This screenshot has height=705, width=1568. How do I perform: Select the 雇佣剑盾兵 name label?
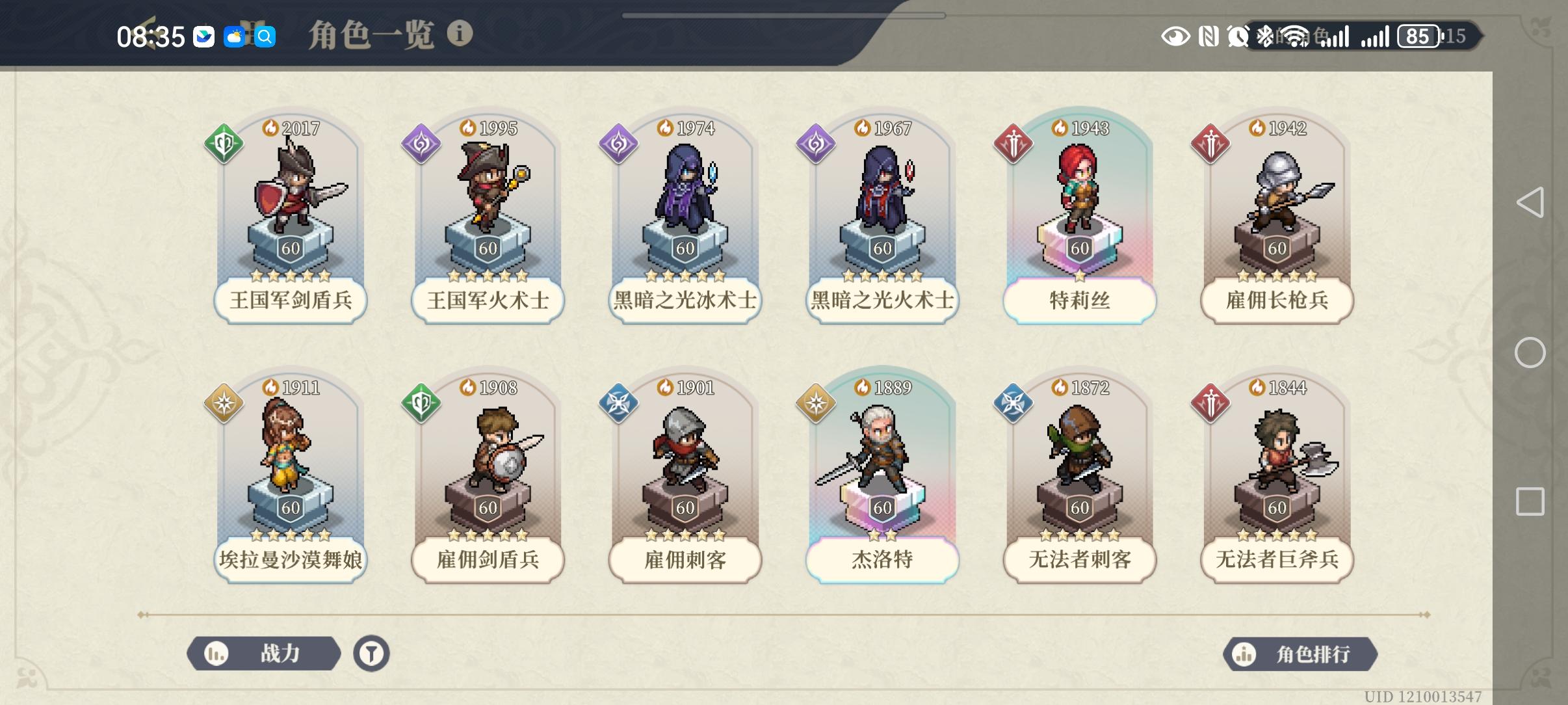(488, 559)
